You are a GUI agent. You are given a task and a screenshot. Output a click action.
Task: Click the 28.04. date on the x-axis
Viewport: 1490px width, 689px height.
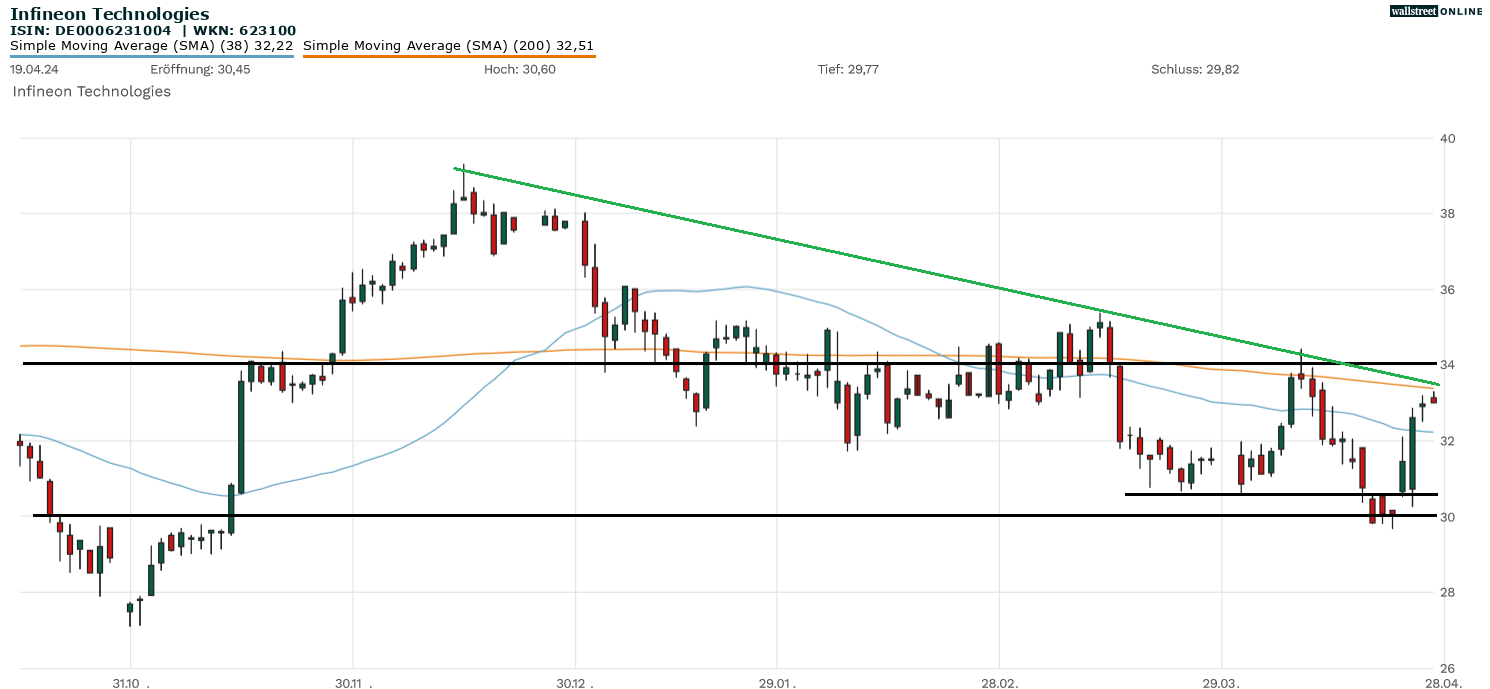click(x=1442, y=683)
